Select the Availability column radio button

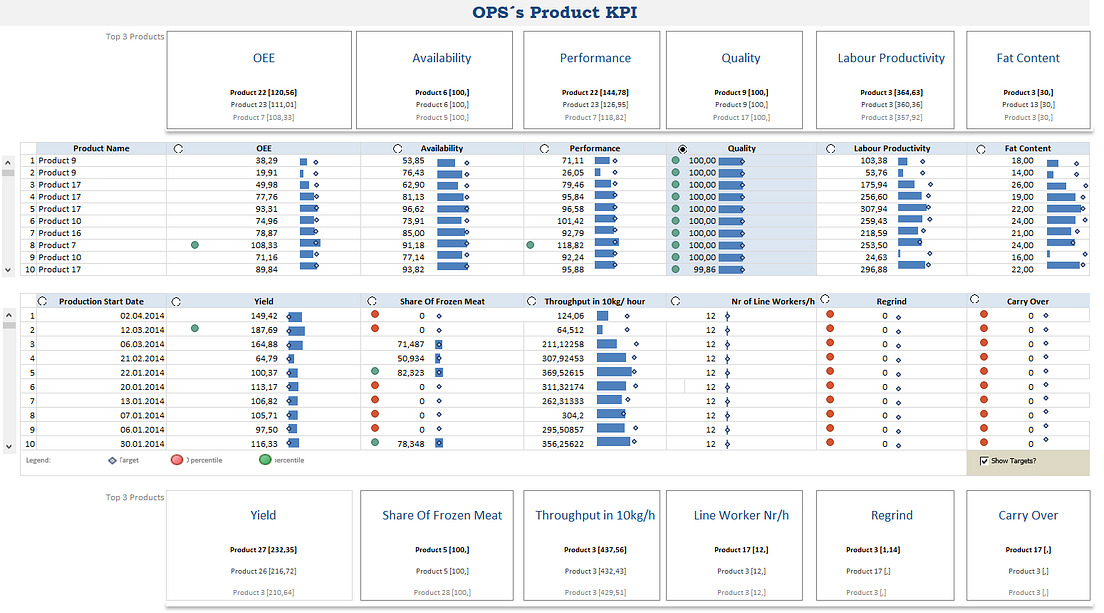(x=398, y=148)
